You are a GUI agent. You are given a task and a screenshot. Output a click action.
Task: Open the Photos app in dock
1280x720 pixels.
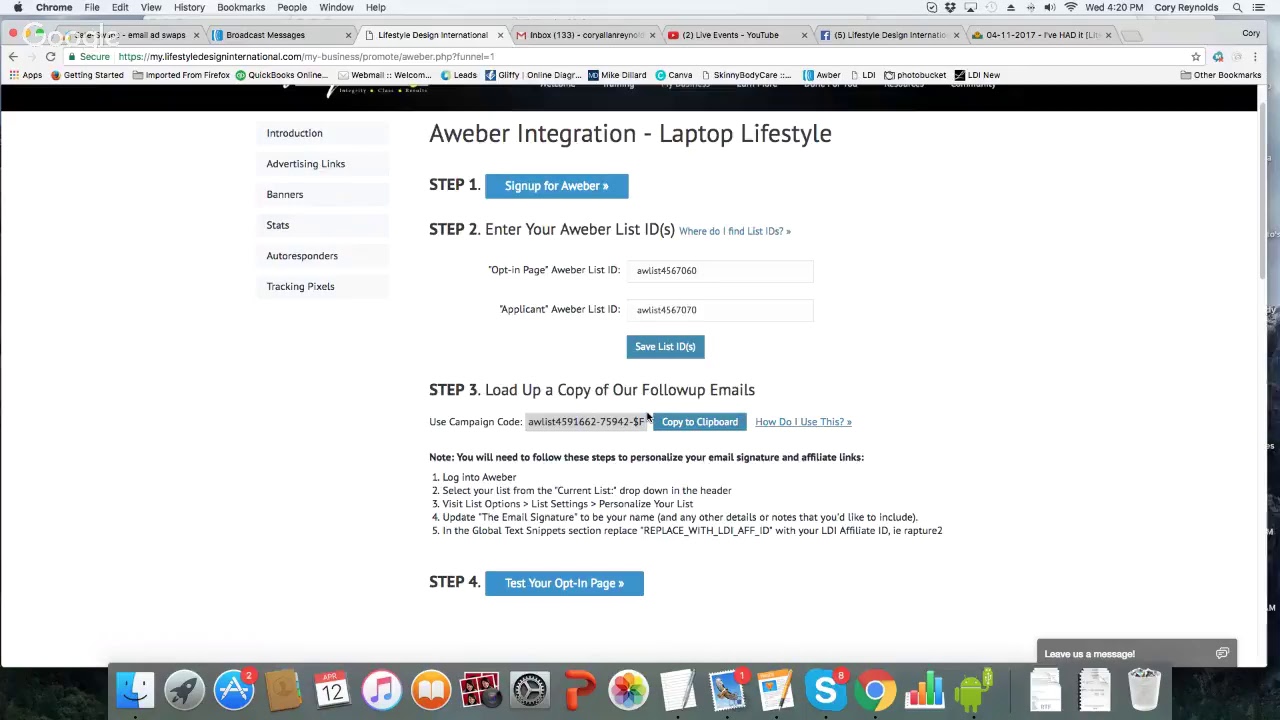point(628,690)
